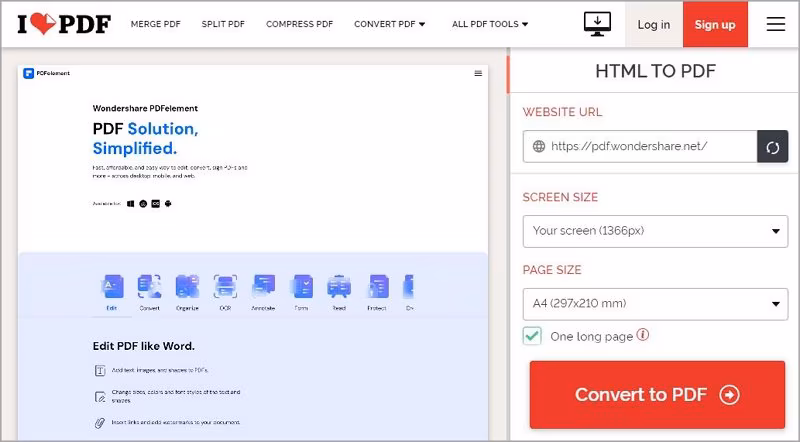Click the 'PDF Solution, Simplified.' headline
This screenshot has width=800, height=442.
click(x=145, y=138)
